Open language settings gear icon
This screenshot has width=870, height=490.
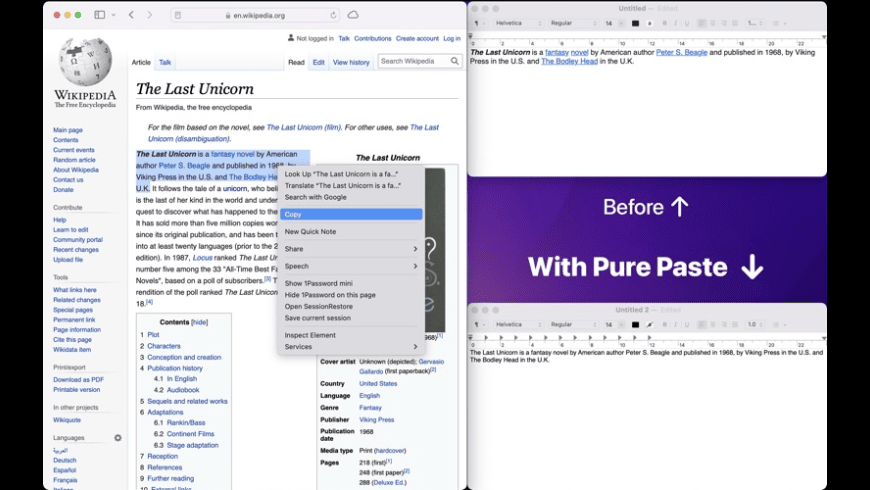tap(118, 438)
